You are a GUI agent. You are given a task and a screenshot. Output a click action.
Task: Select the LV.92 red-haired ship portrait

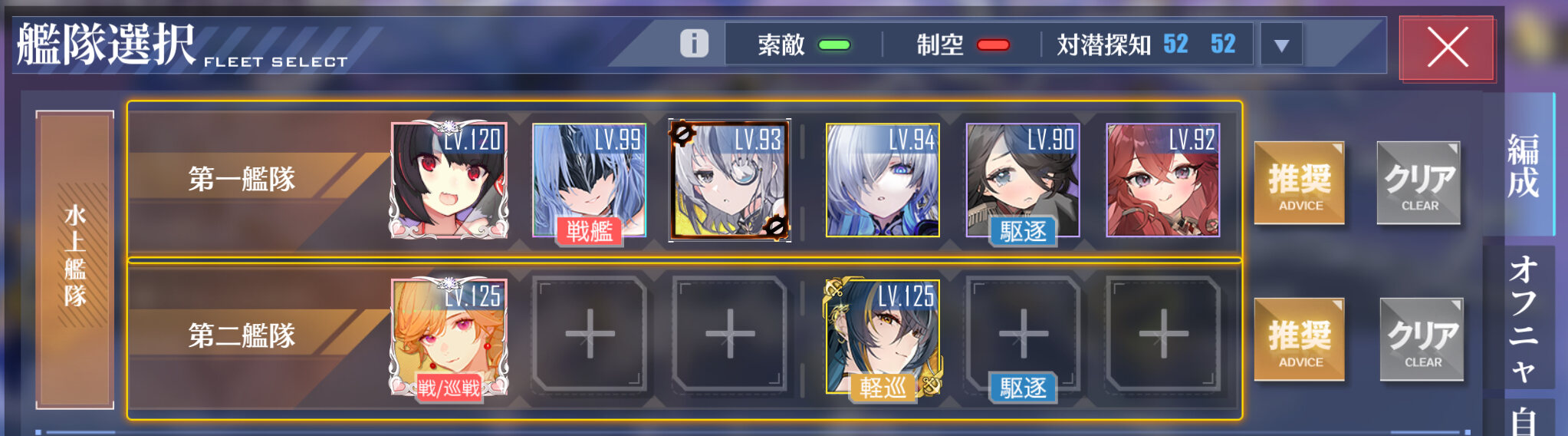click(1163, 180)
